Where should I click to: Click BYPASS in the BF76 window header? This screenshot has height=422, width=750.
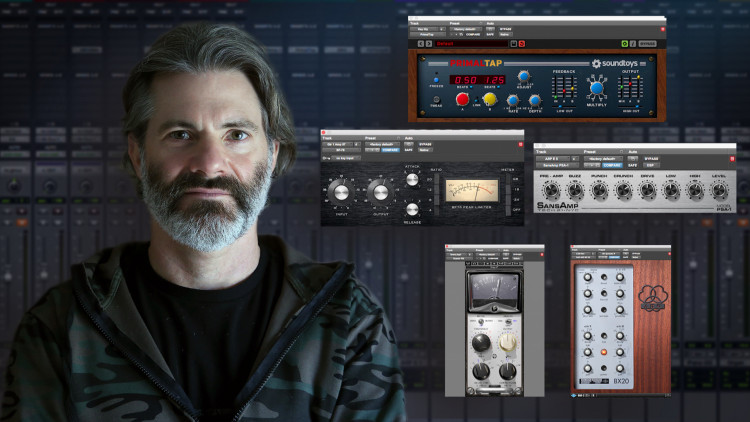coord(425,144)
